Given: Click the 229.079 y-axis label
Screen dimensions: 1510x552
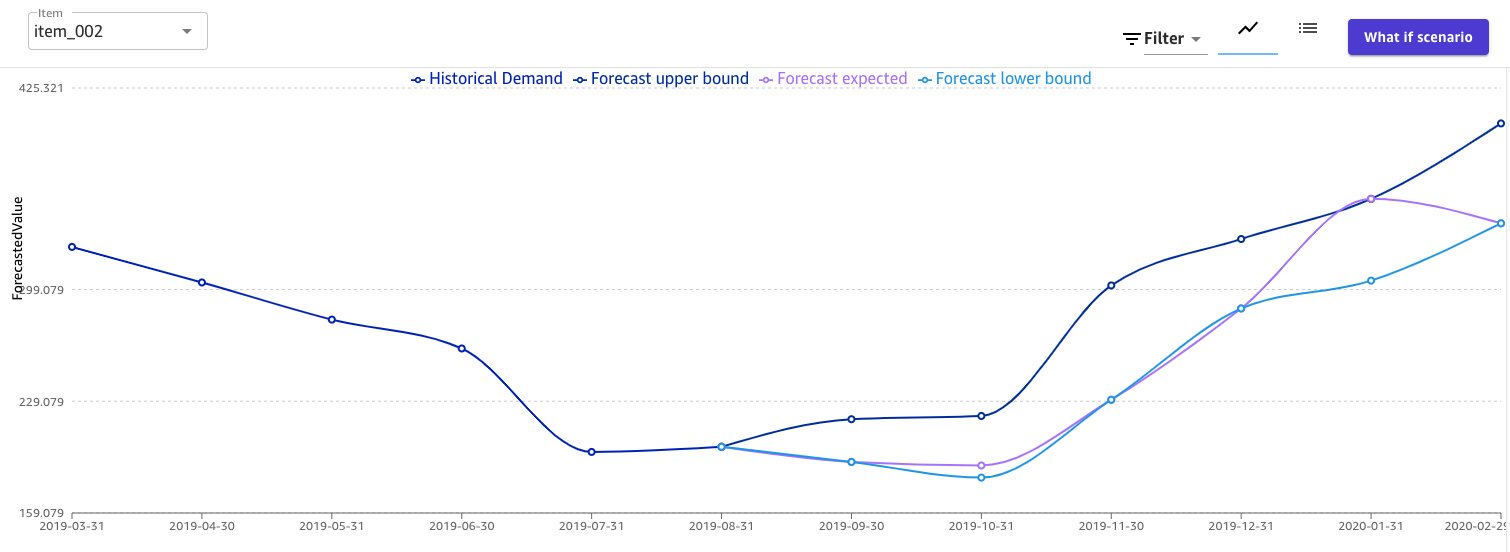Looking at the screenshot, I should click(x=41, y=402).
